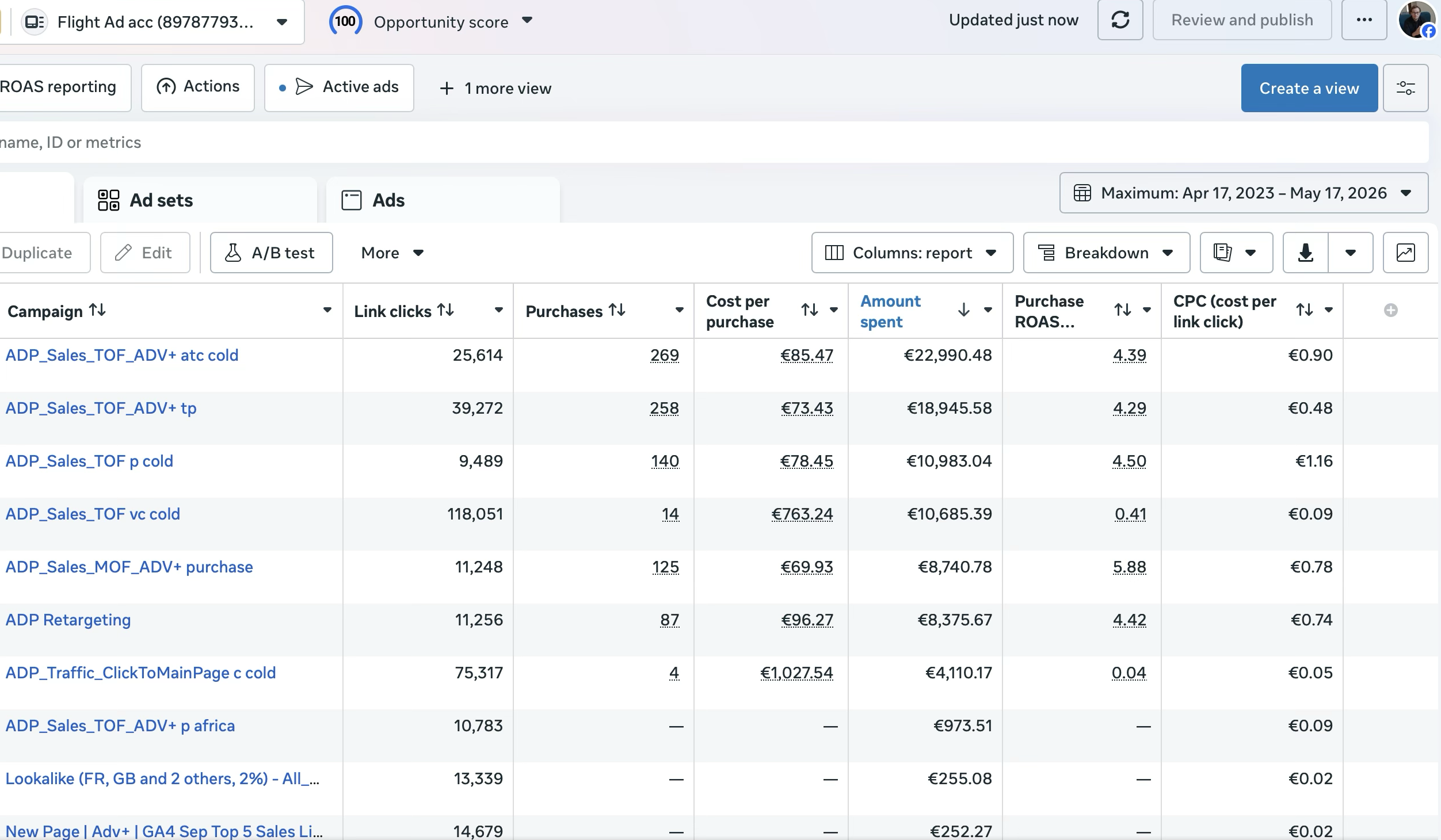Click the €763.24 cost per purchase value

802,514
